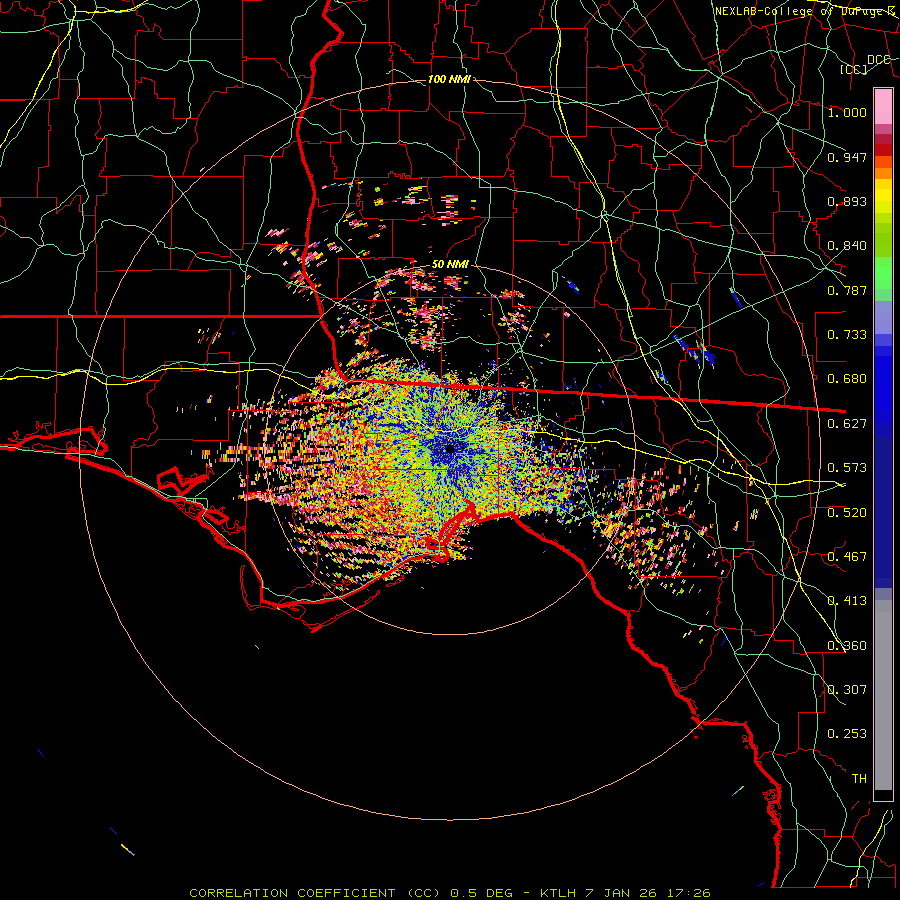Click the 100 NMI range ring label
Screen dimensions: 900x900
449,79
